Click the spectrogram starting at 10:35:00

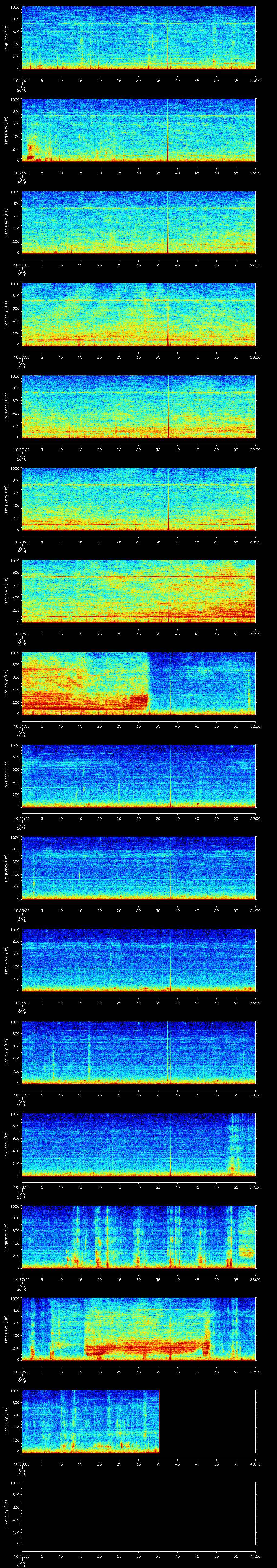coord(138,1052)
